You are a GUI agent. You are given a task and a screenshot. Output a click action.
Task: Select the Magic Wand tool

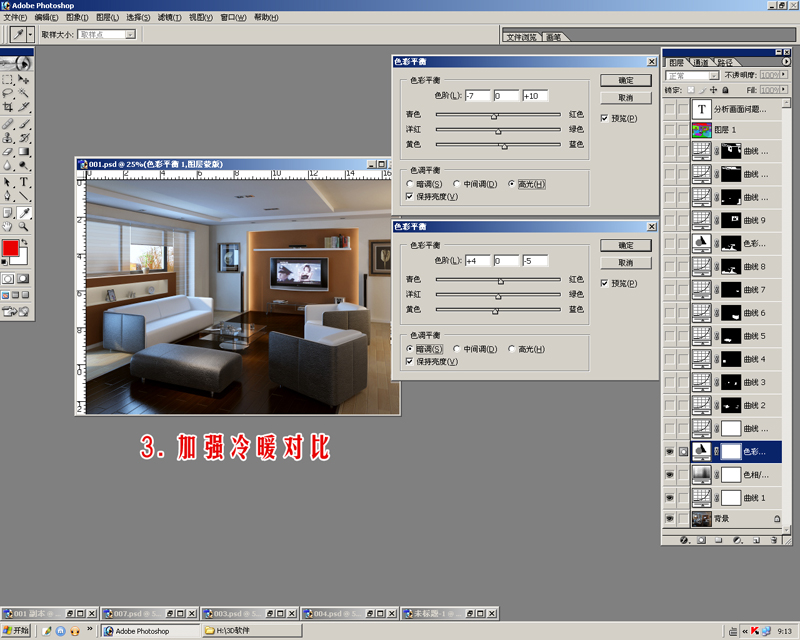coord(23,93)
